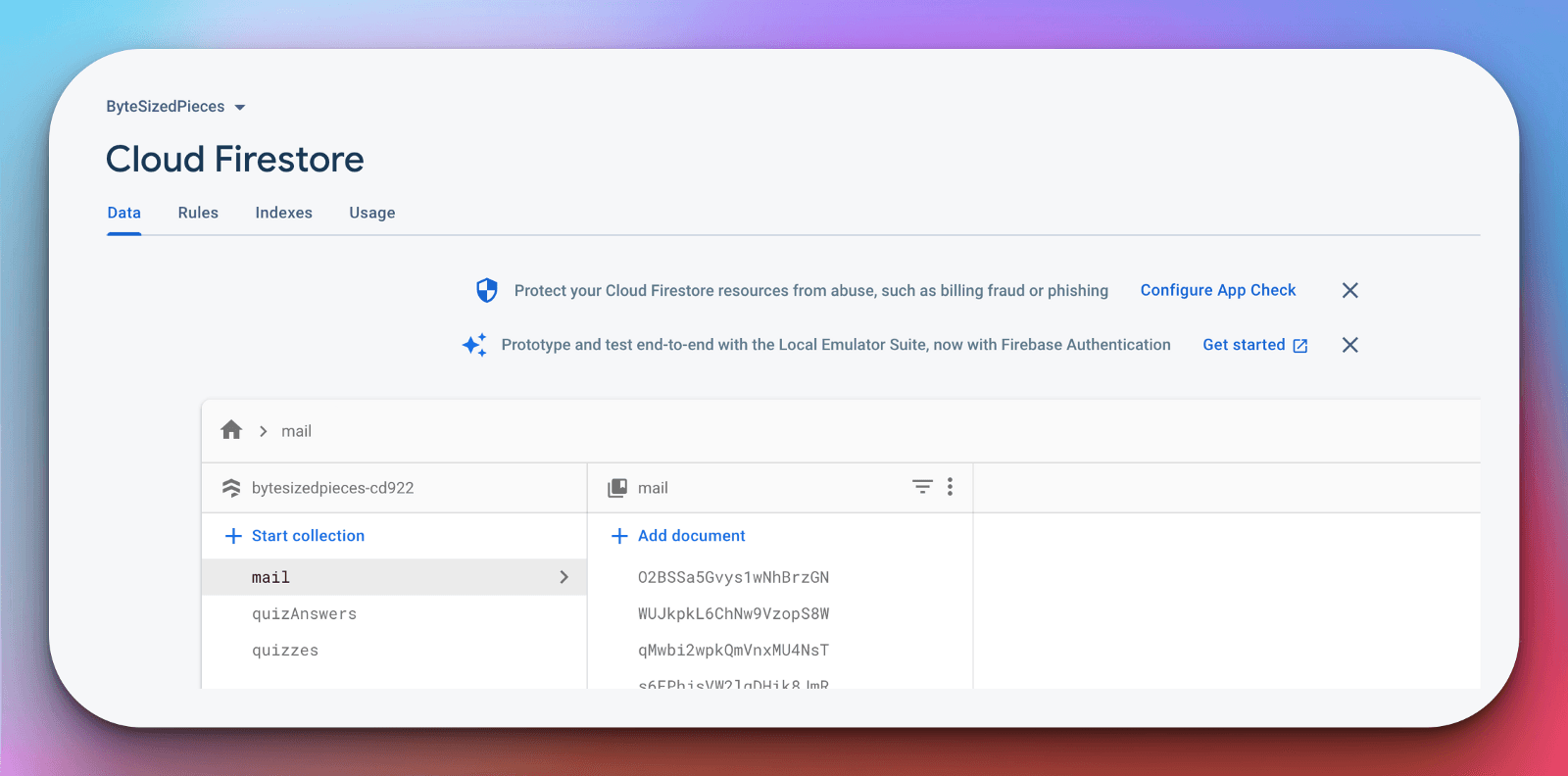Click the plus icon next to Add document
The image size is (1568, 776).
point(619,535)
